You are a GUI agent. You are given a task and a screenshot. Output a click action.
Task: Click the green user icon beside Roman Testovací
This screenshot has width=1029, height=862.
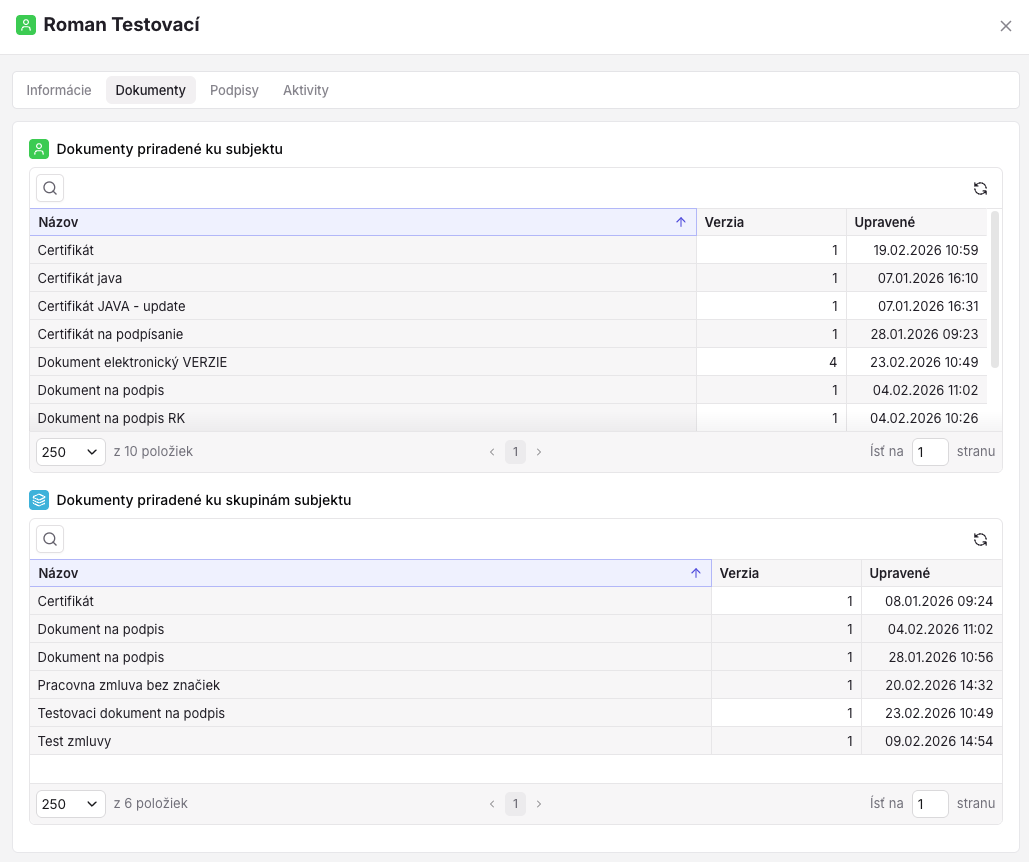tap(26, 26)
